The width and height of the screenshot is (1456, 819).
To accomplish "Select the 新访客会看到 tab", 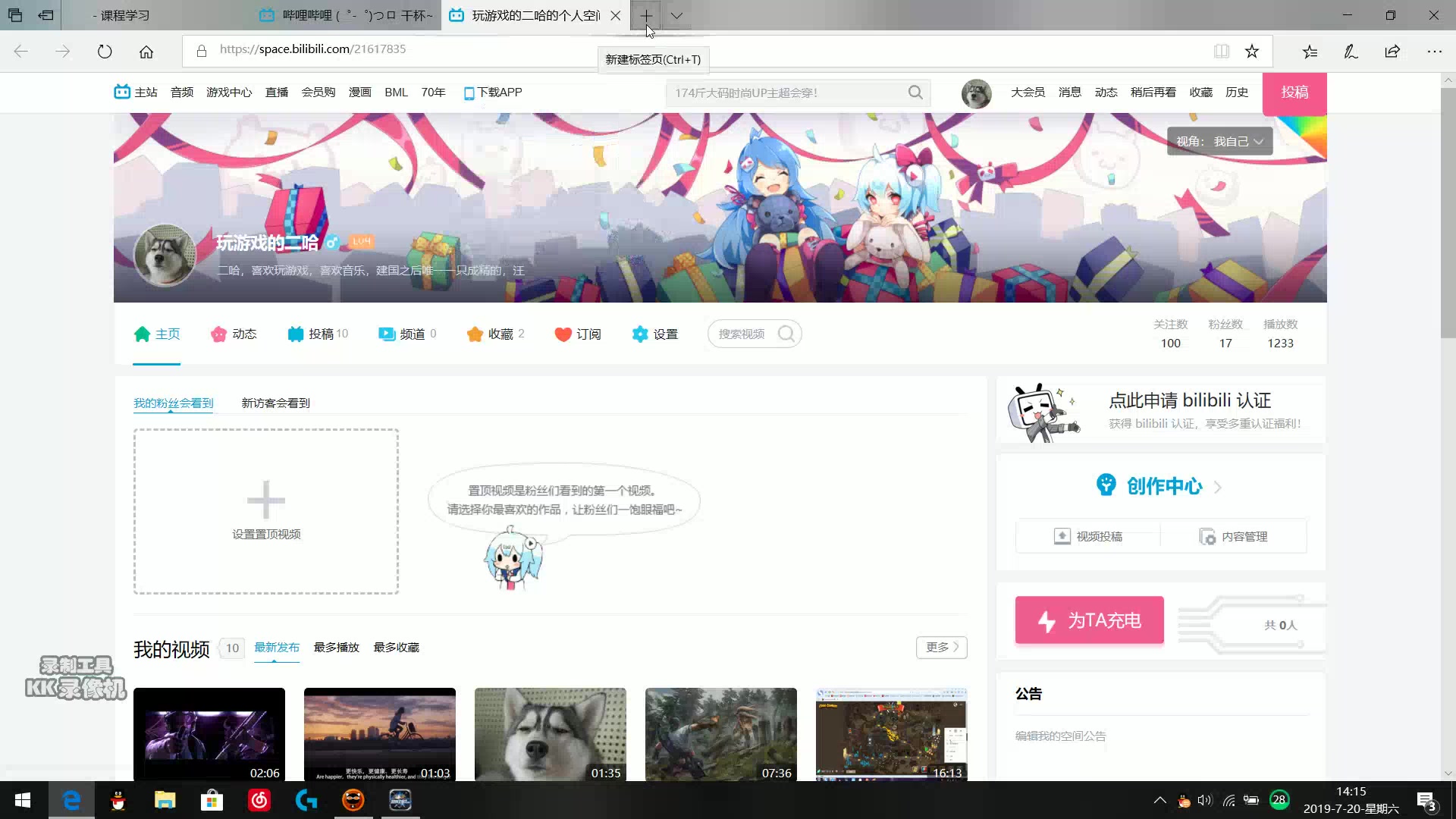I will pos(275,403).
